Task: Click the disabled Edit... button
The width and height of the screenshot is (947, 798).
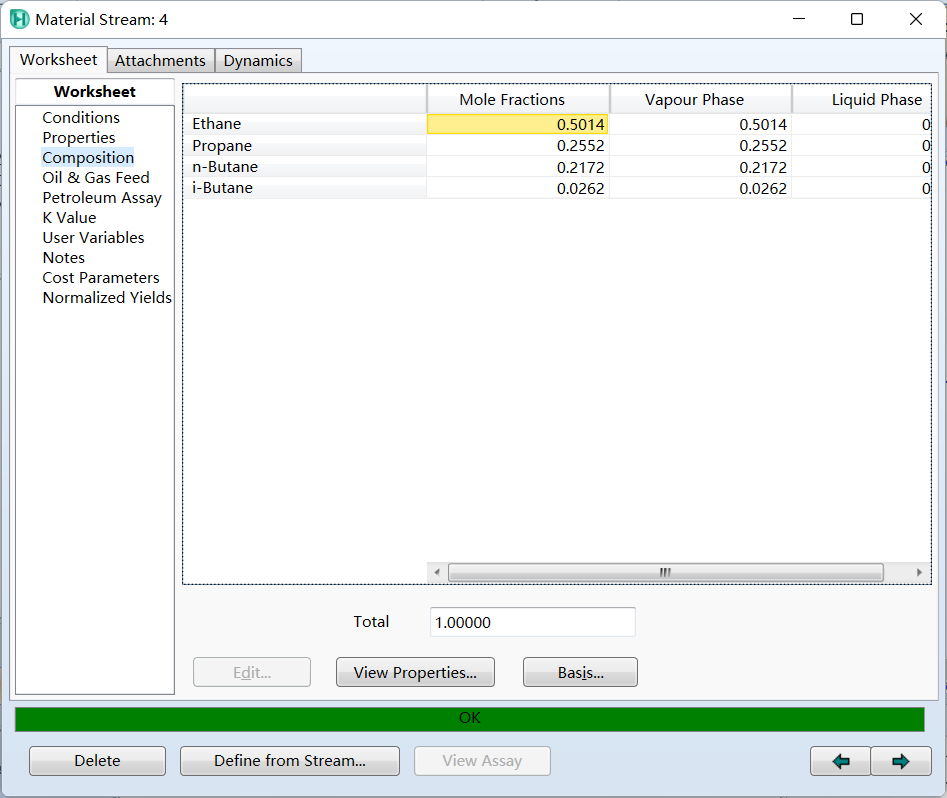Action: [x=252, y=672]
